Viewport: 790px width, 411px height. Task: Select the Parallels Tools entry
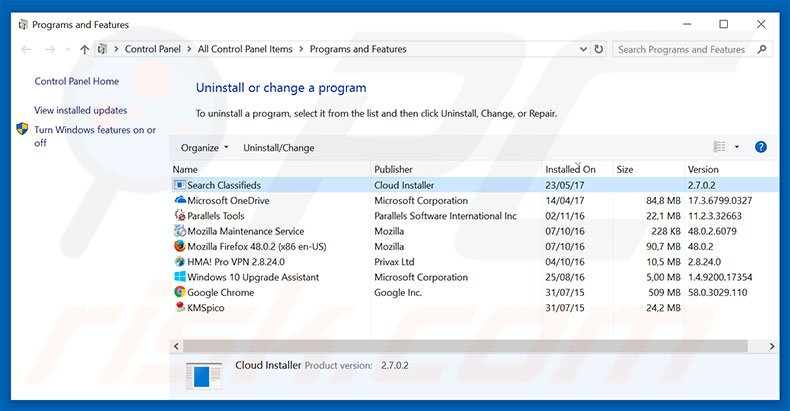pos(216,216)
